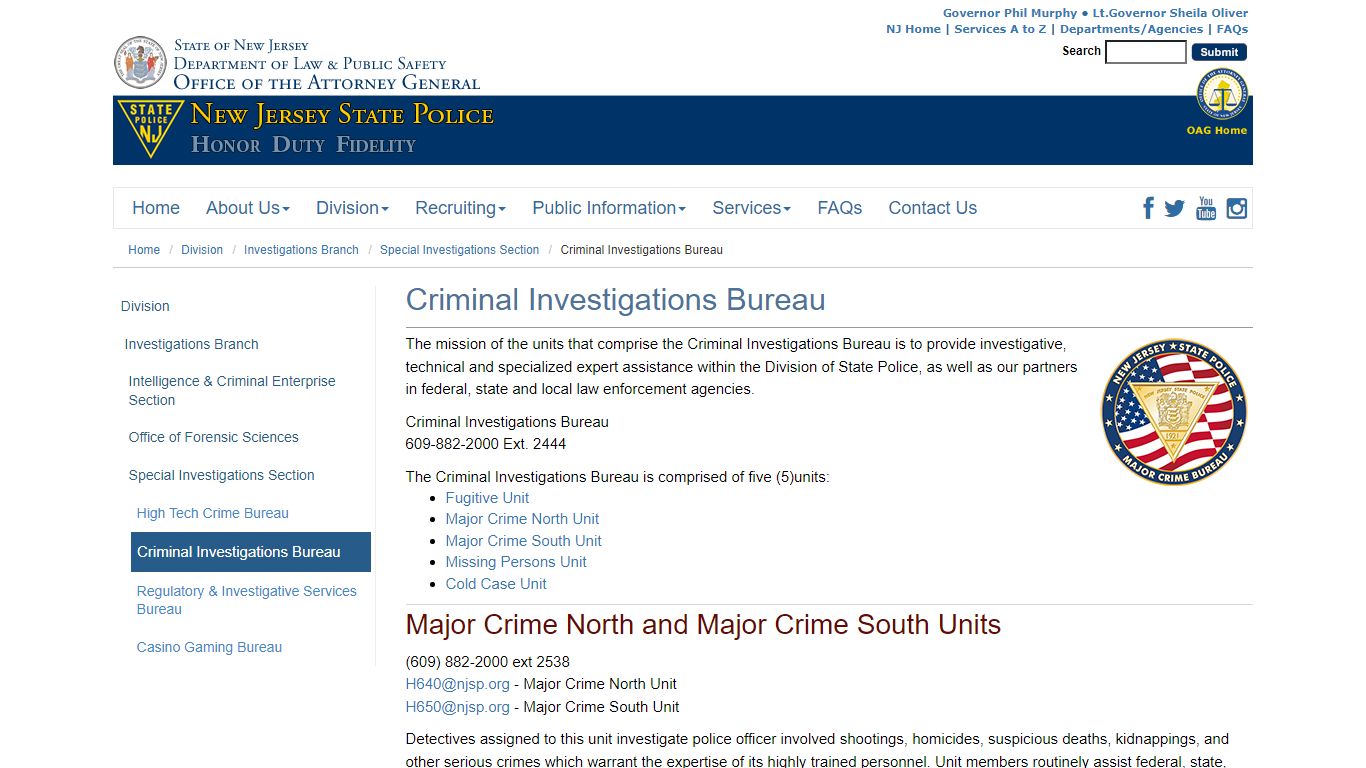
Task: Jump to the Fugitive Unit link
Action: coord(487,498)
